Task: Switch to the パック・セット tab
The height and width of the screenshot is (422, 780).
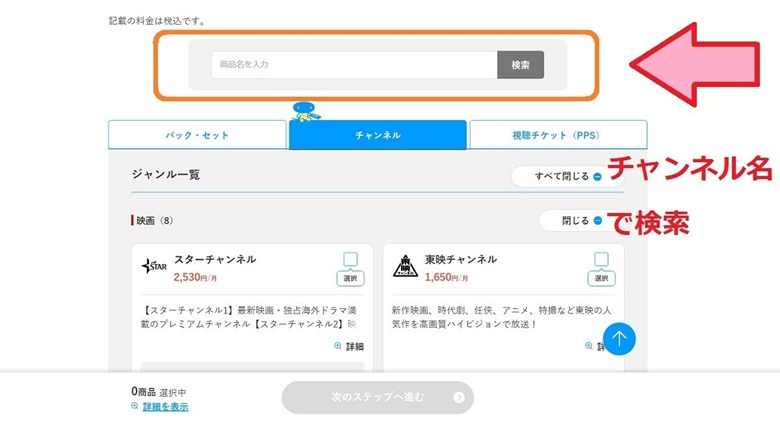Action: (197, 135)
